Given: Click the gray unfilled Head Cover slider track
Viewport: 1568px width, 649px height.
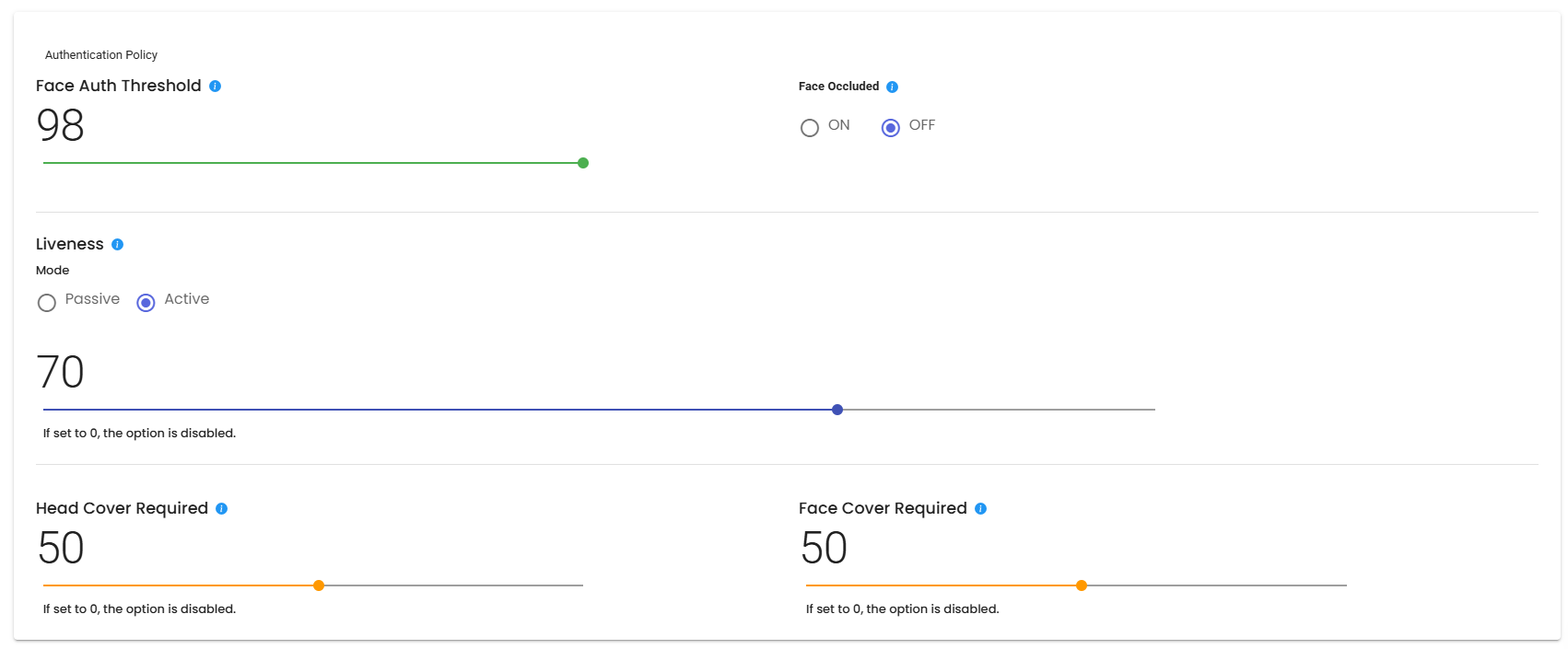Looking at the screenshot, I should [451, 585].
